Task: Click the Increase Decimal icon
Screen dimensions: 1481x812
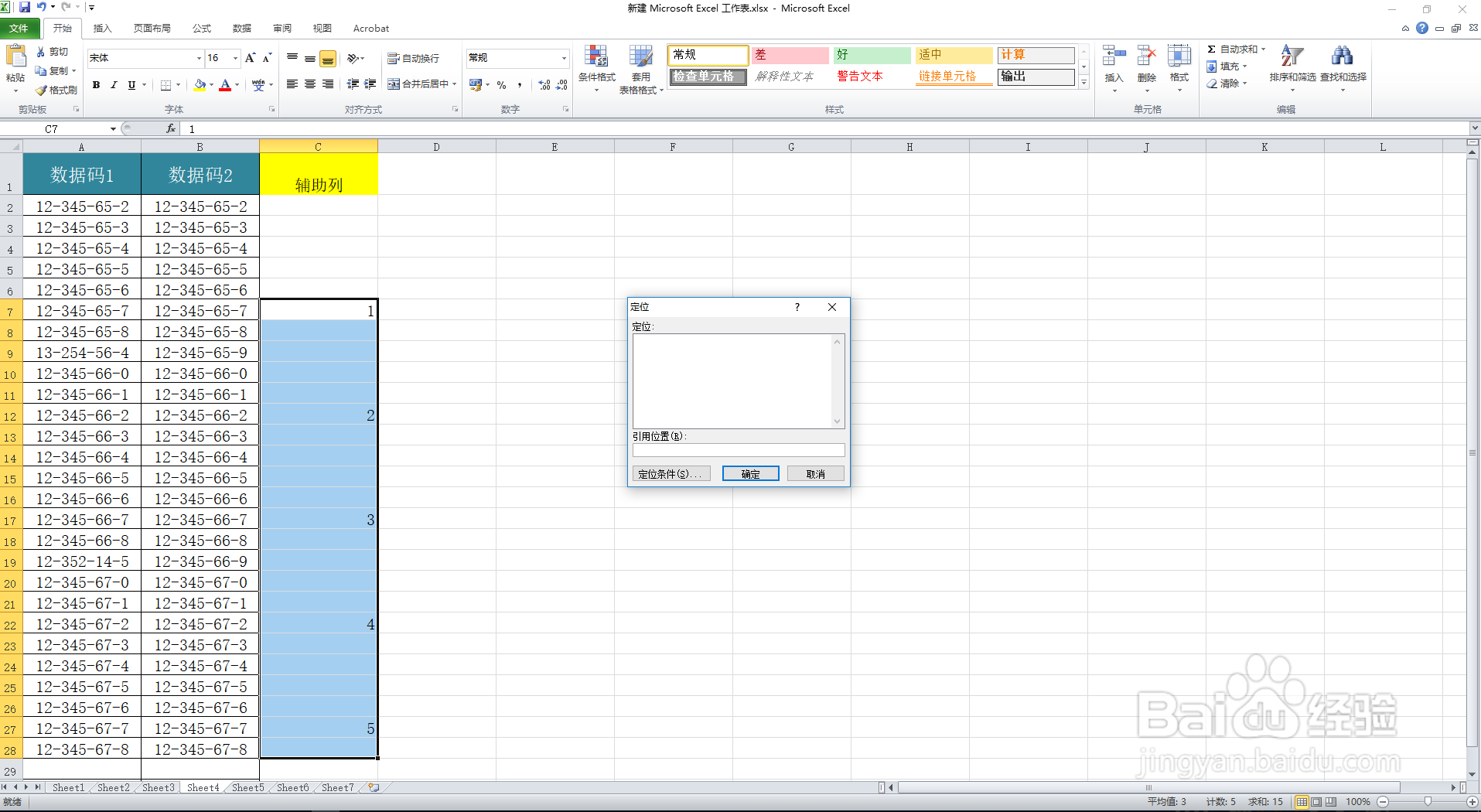Action: pyautogui.click(x=544, y=85)
